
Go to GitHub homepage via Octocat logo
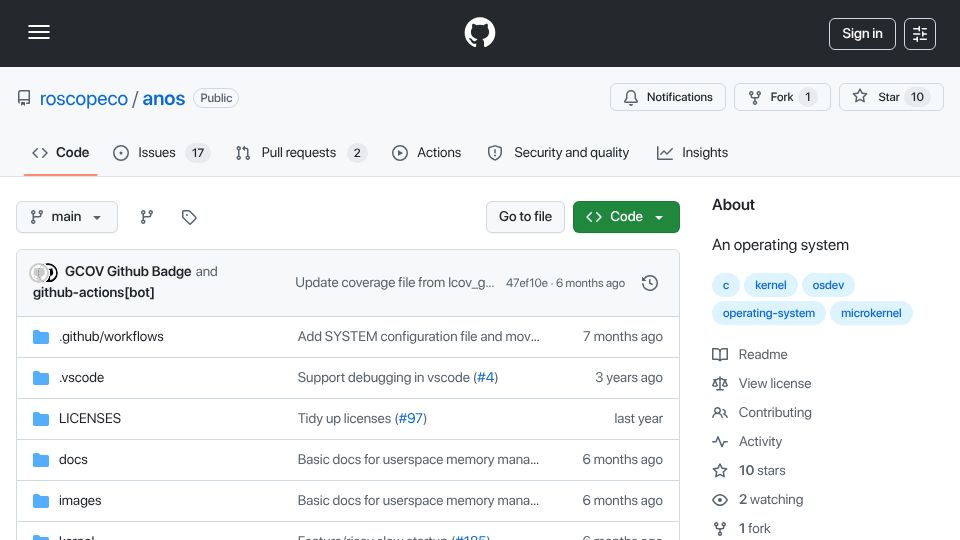click(479, 32)
